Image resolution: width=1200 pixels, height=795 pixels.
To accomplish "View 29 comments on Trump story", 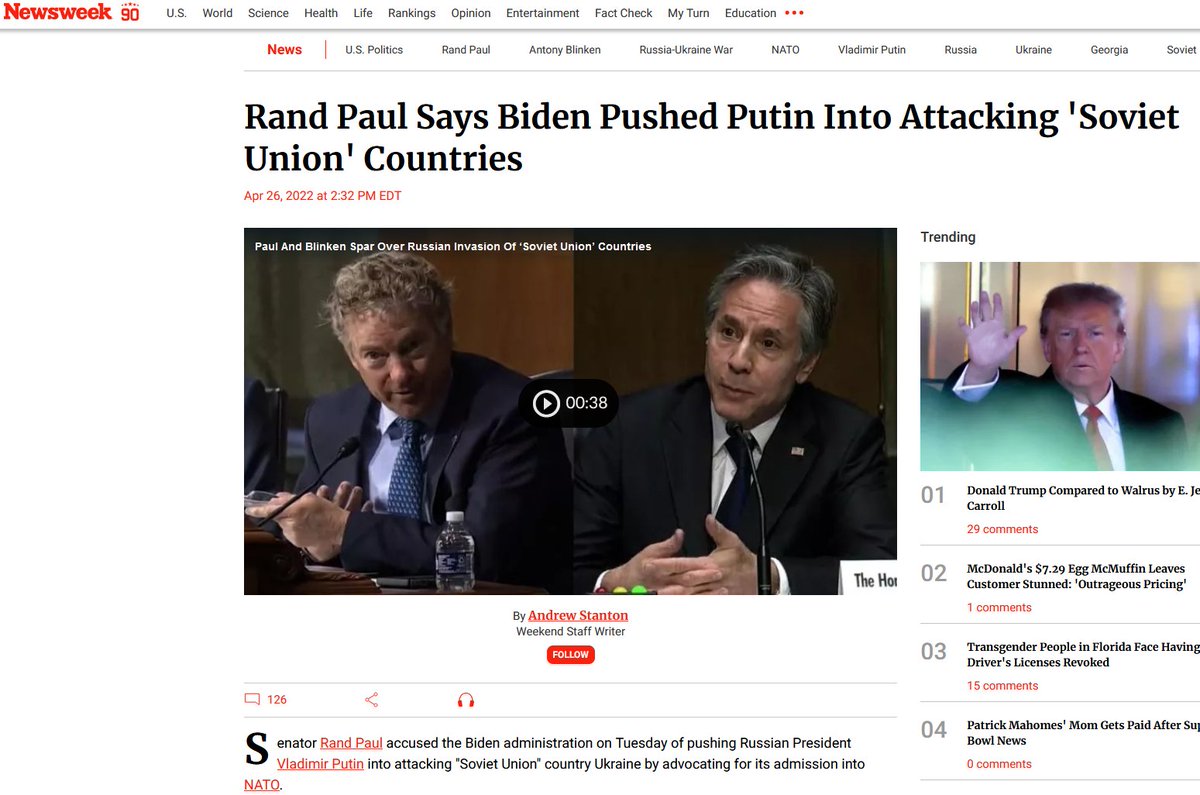I will click(x=1002, y=529).
